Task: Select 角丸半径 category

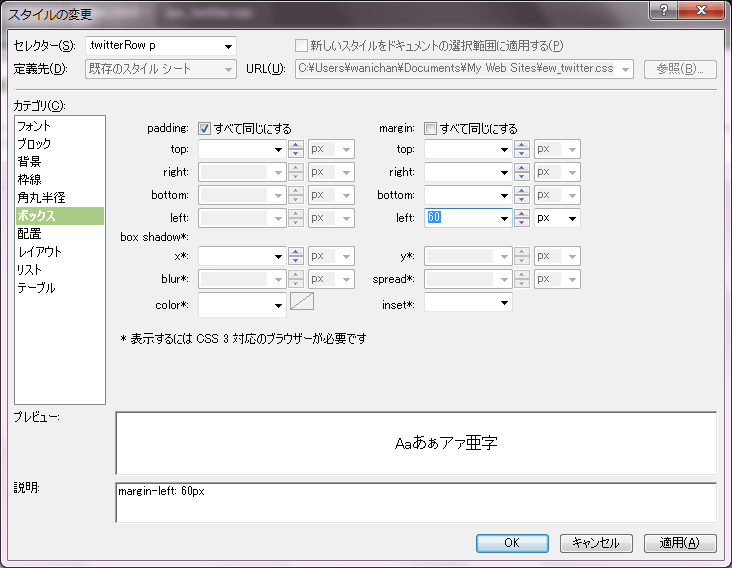Action: coord(60,198)
